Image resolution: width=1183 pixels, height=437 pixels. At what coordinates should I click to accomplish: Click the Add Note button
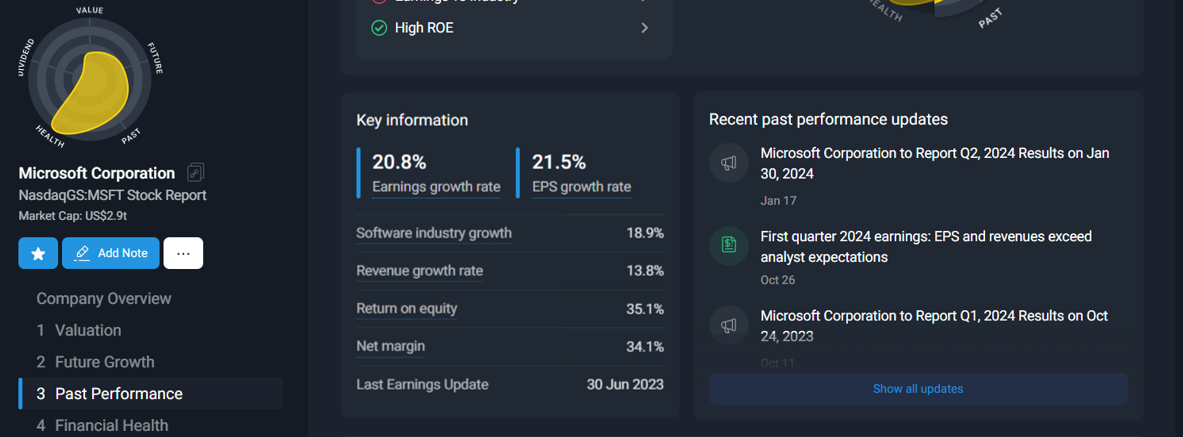[110, 253]
